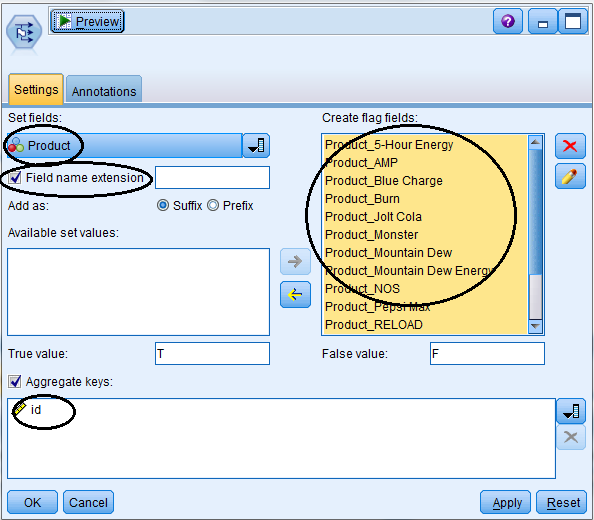Select the Suffix radio button
The width and height of the screenshot is (594, 520).
click(163, 205)
